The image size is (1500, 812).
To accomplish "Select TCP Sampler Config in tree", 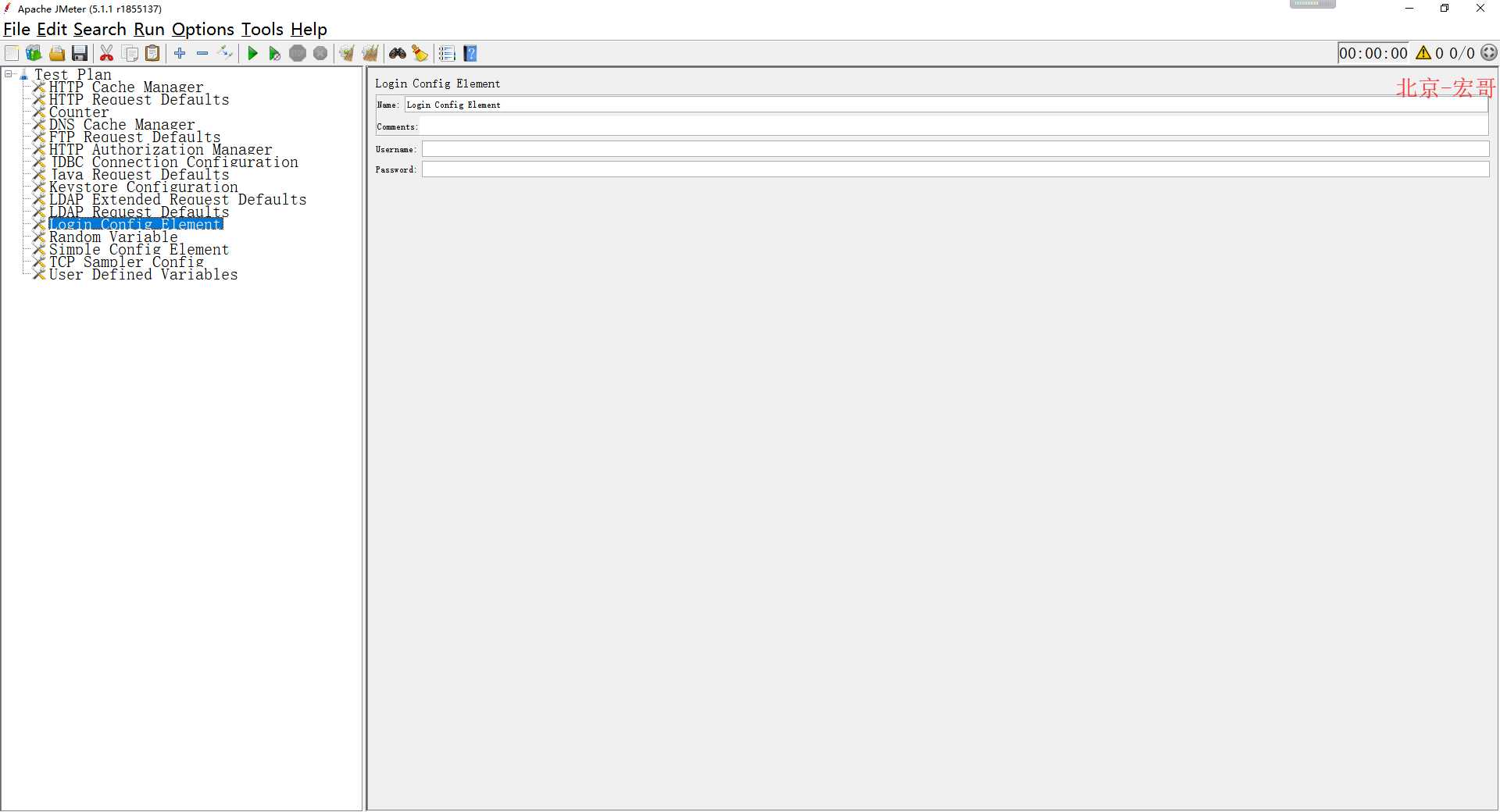I will click(126, 262).
